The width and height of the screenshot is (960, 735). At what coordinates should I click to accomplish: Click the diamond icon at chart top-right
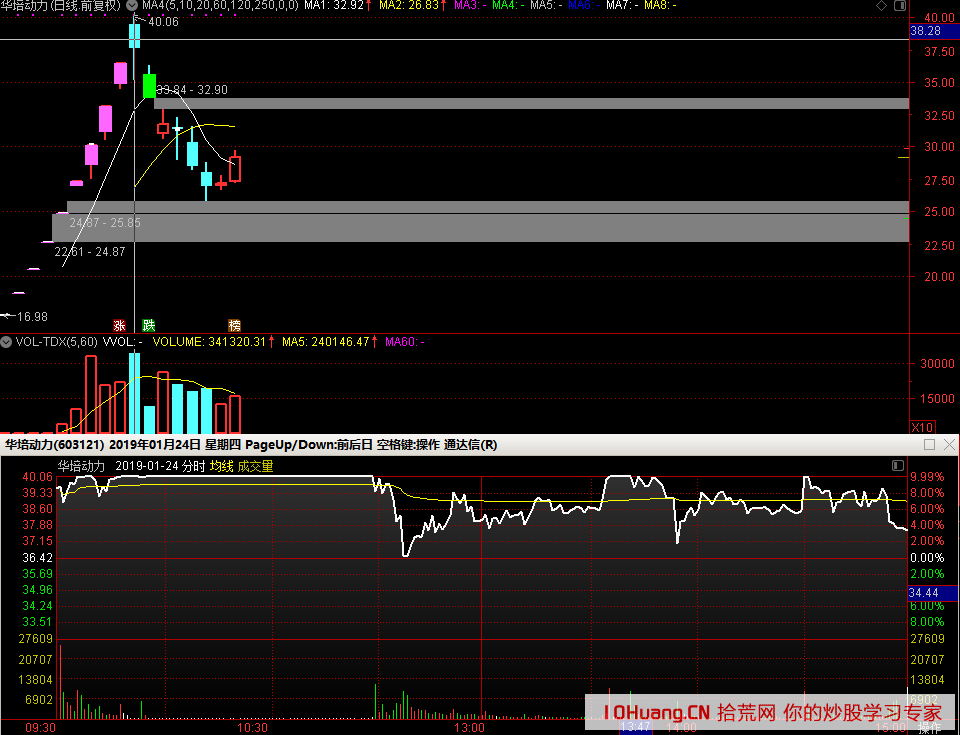point(881,6)
